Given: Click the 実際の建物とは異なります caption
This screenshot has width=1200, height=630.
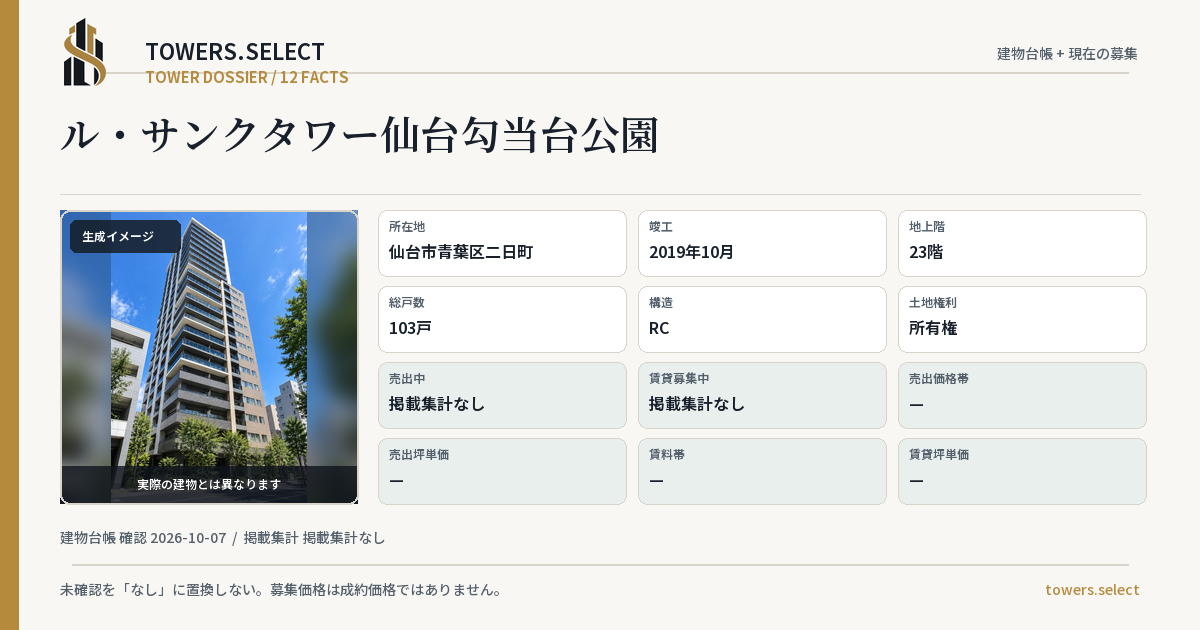Looking at the screenshot, I should coord(209,484).
